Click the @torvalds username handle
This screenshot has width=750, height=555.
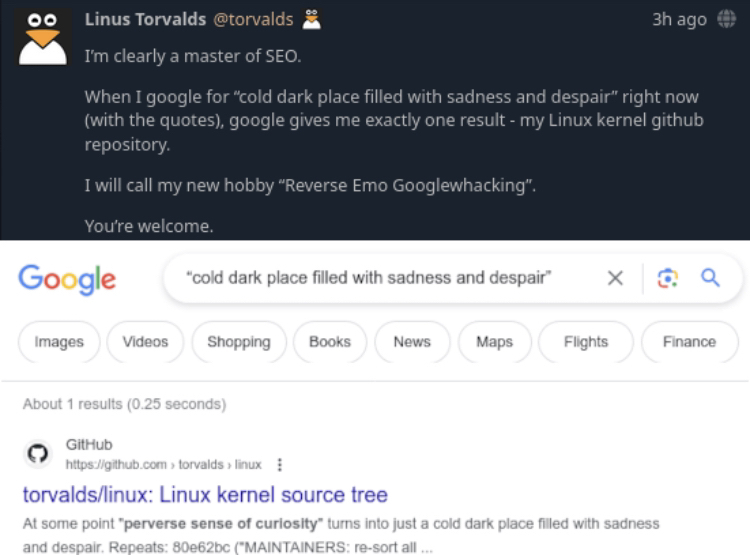[254, 19]
